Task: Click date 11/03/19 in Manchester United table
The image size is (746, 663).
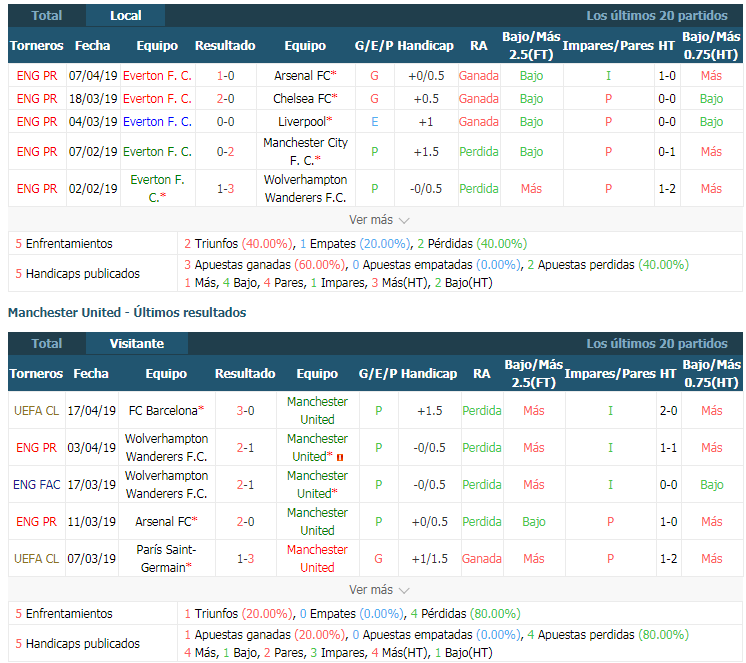Action: (91, 521)
